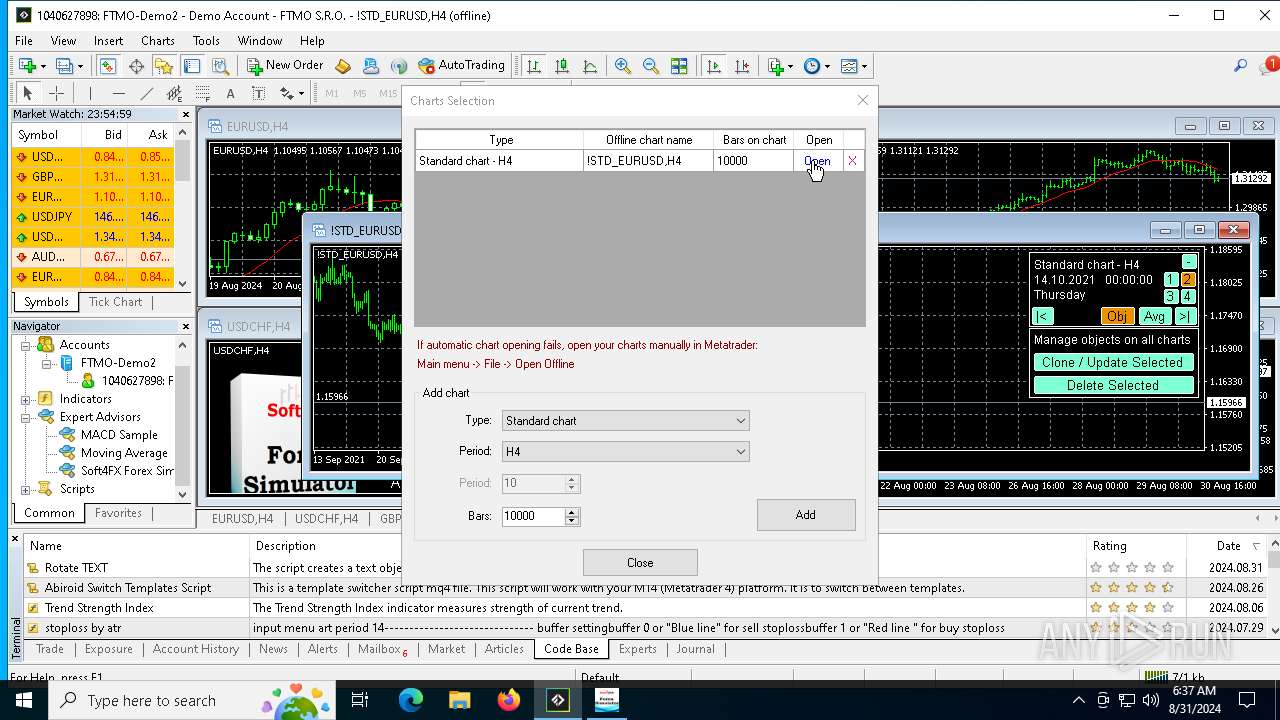
Task: Switch to Bar Chart icon
Action: coord(534,66)
